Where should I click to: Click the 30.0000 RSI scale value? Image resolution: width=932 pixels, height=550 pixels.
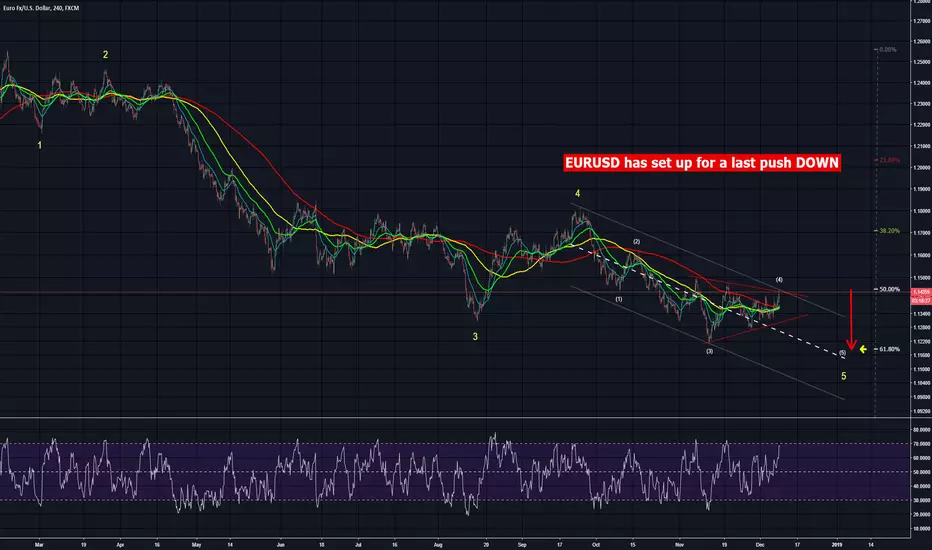click(922, 500)
